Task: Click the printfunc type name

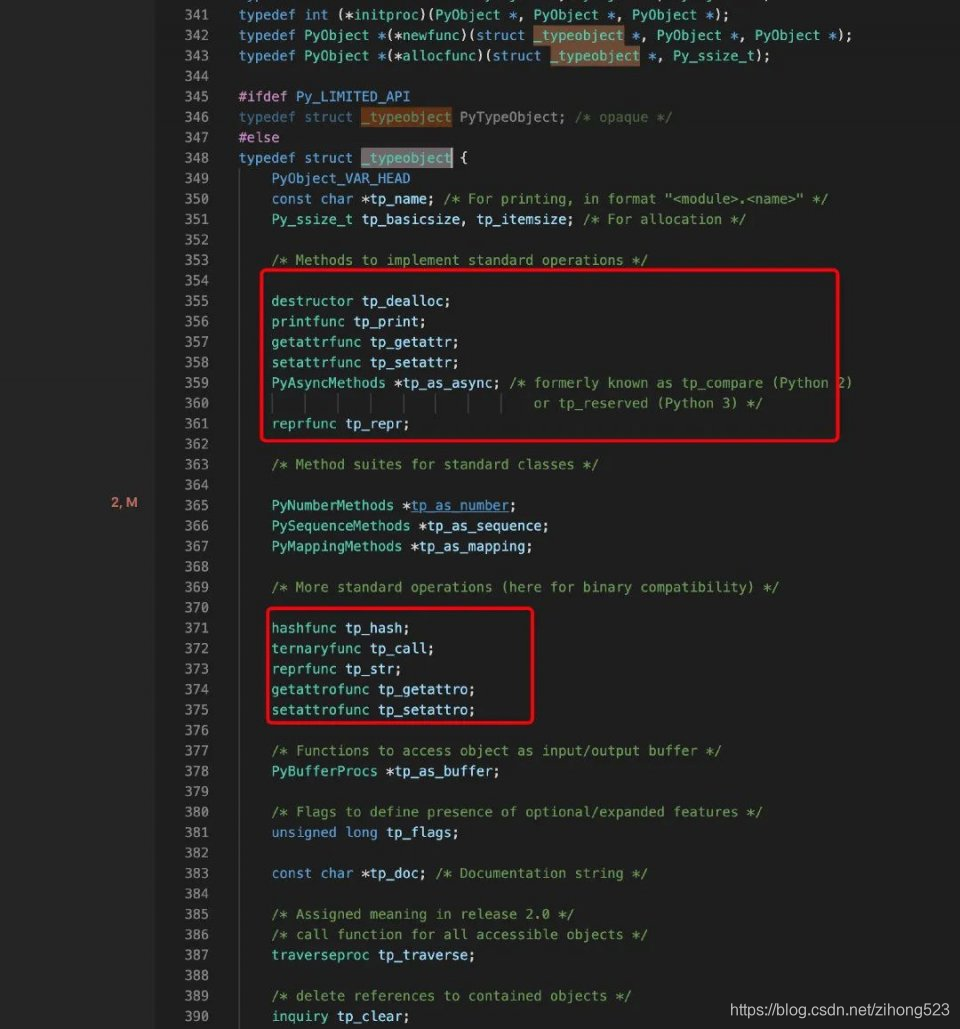Action: [x=308, y=322]
